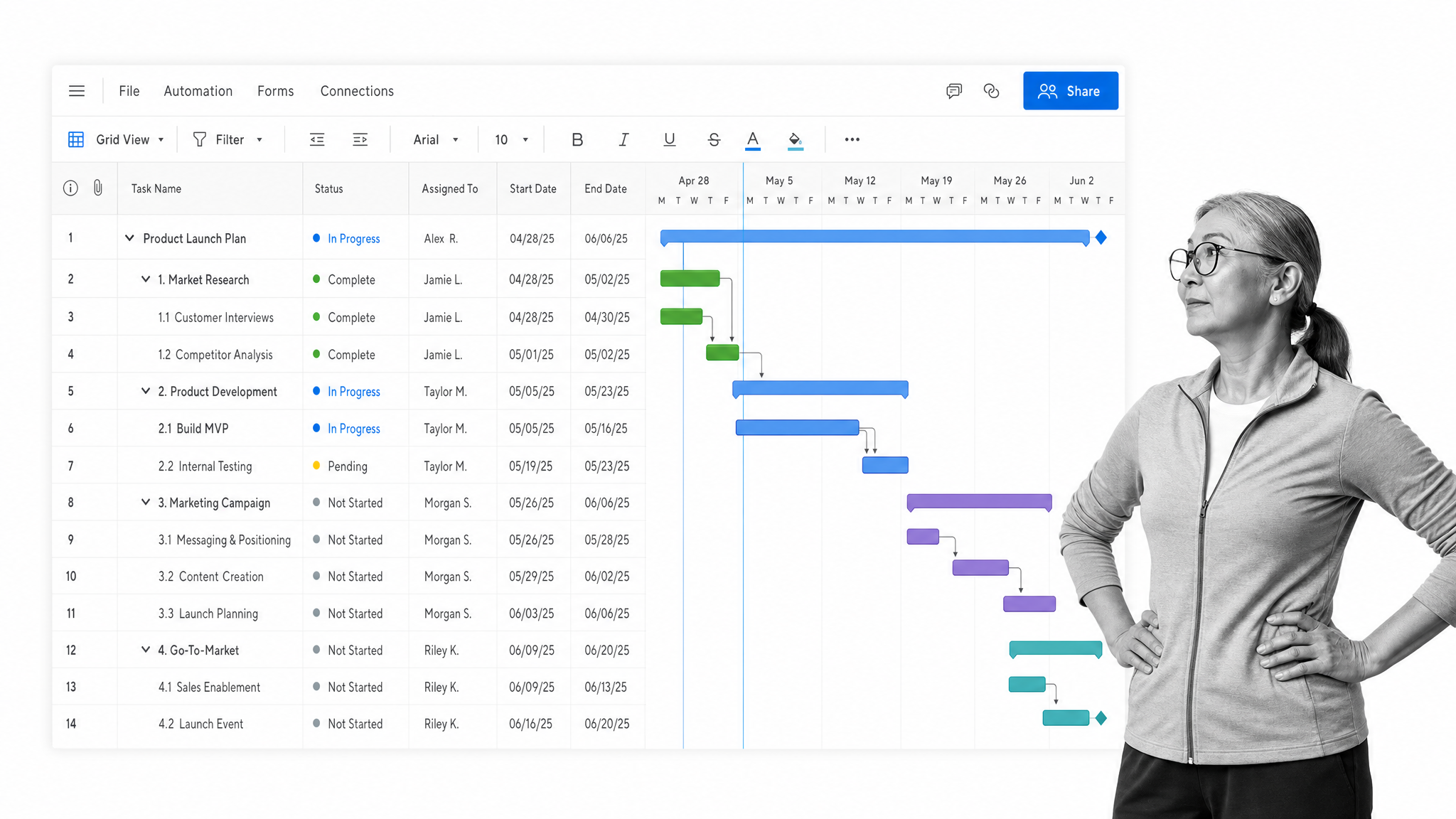Select row number 14

click(71, 724)
